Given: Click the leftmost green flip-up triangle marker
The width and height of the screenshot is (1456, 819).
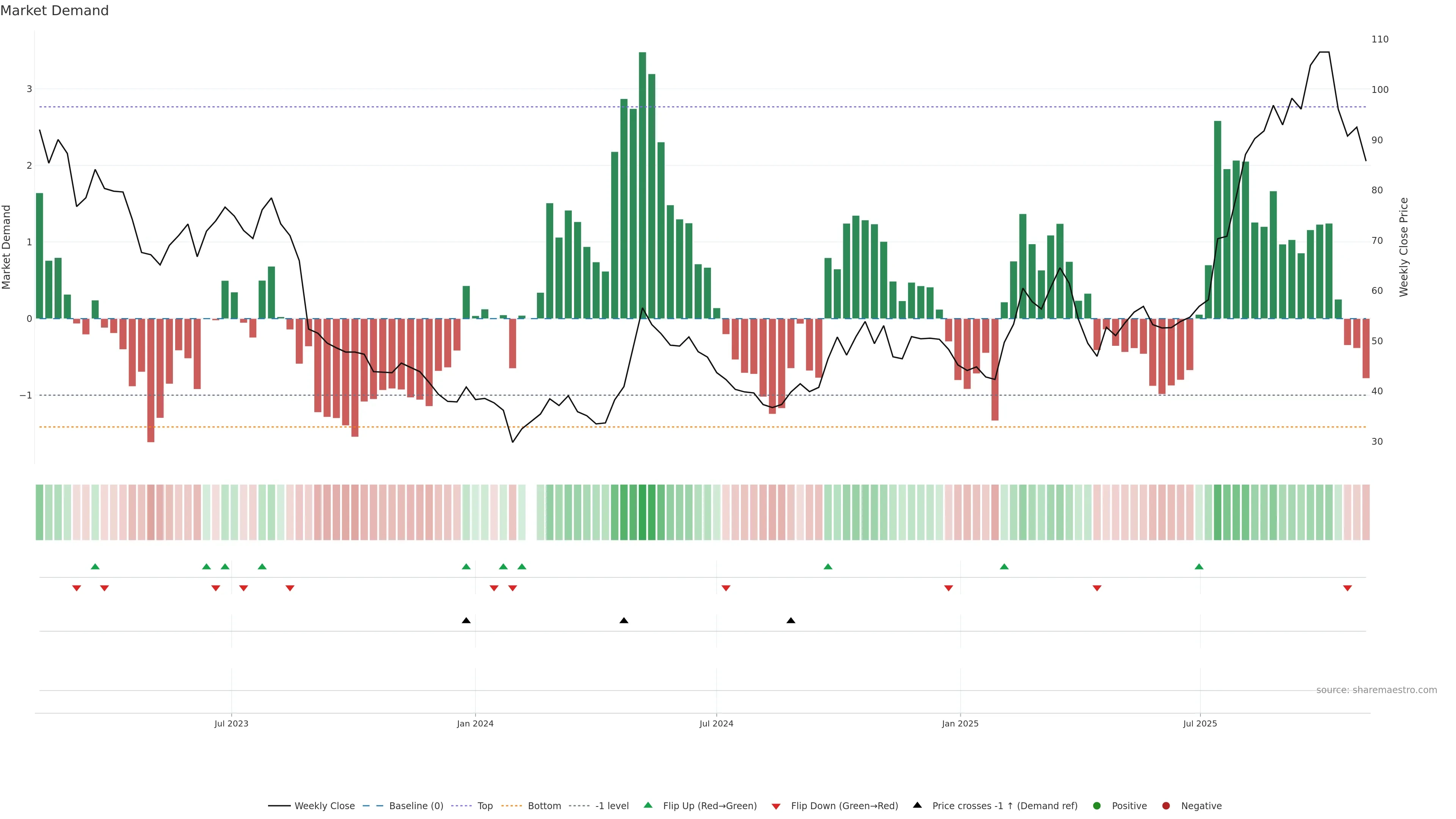Looking at the screenshot, I should 95,566.
